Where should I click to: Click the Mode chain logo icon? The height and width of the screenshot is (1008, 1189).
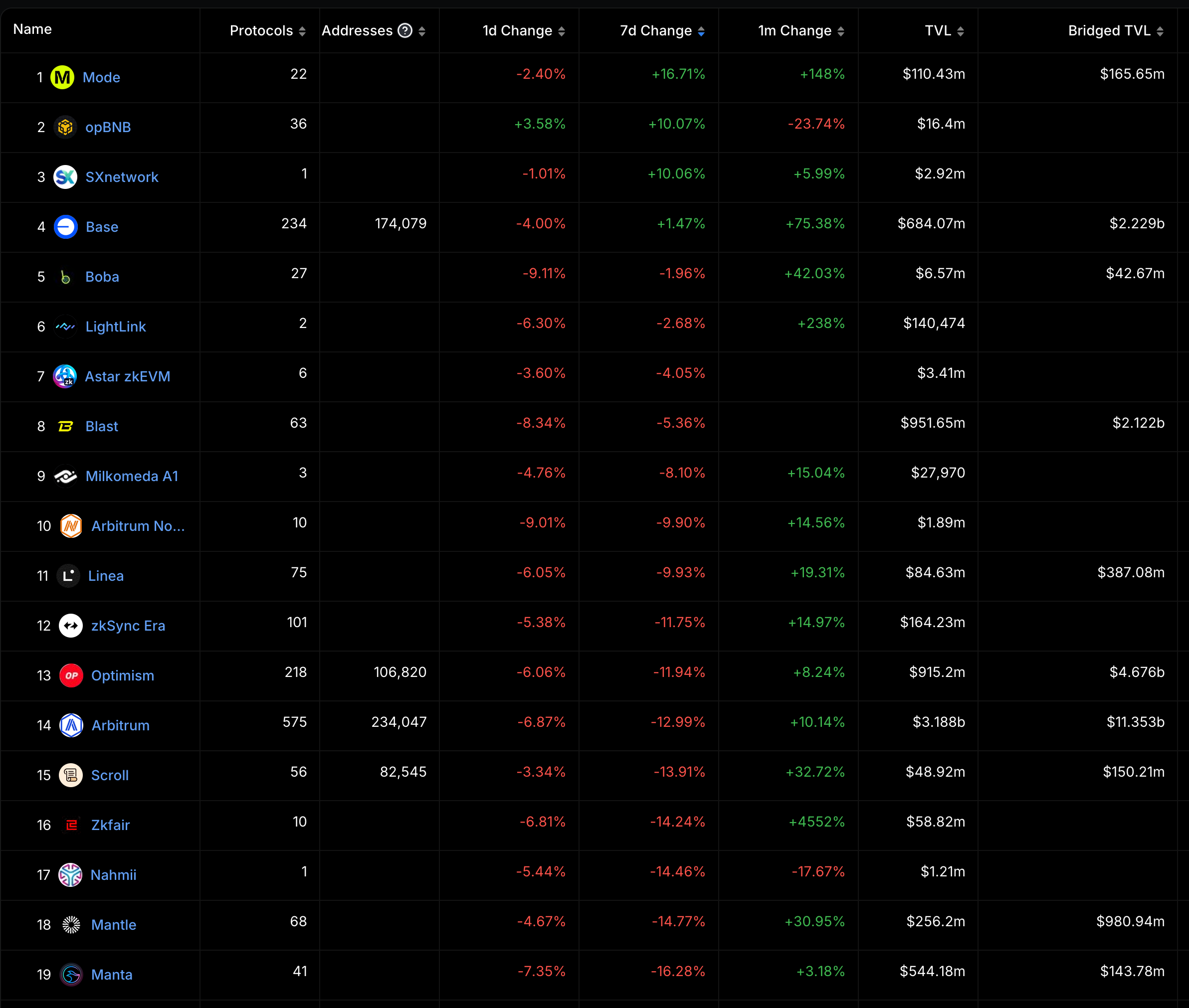click(x=62, y=77)
